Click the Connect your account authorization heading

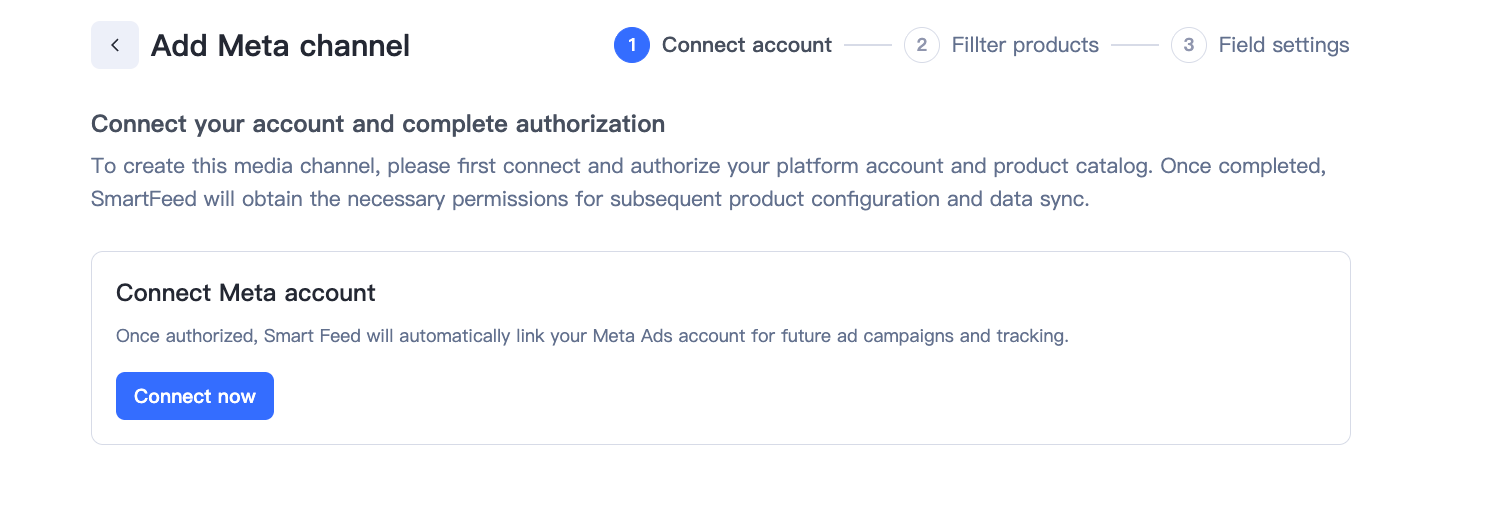pos(377,124)
